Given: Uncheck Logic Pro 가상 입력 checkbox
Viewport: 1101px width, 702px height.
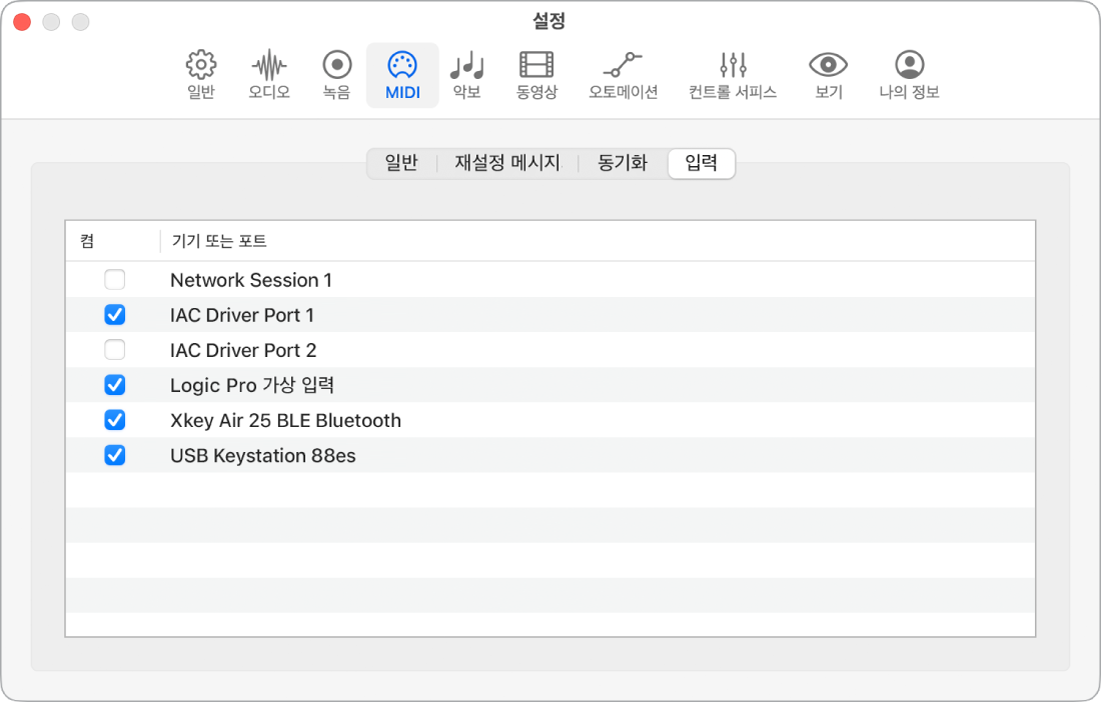Looking at the screenshot, I should pos(115,385).
